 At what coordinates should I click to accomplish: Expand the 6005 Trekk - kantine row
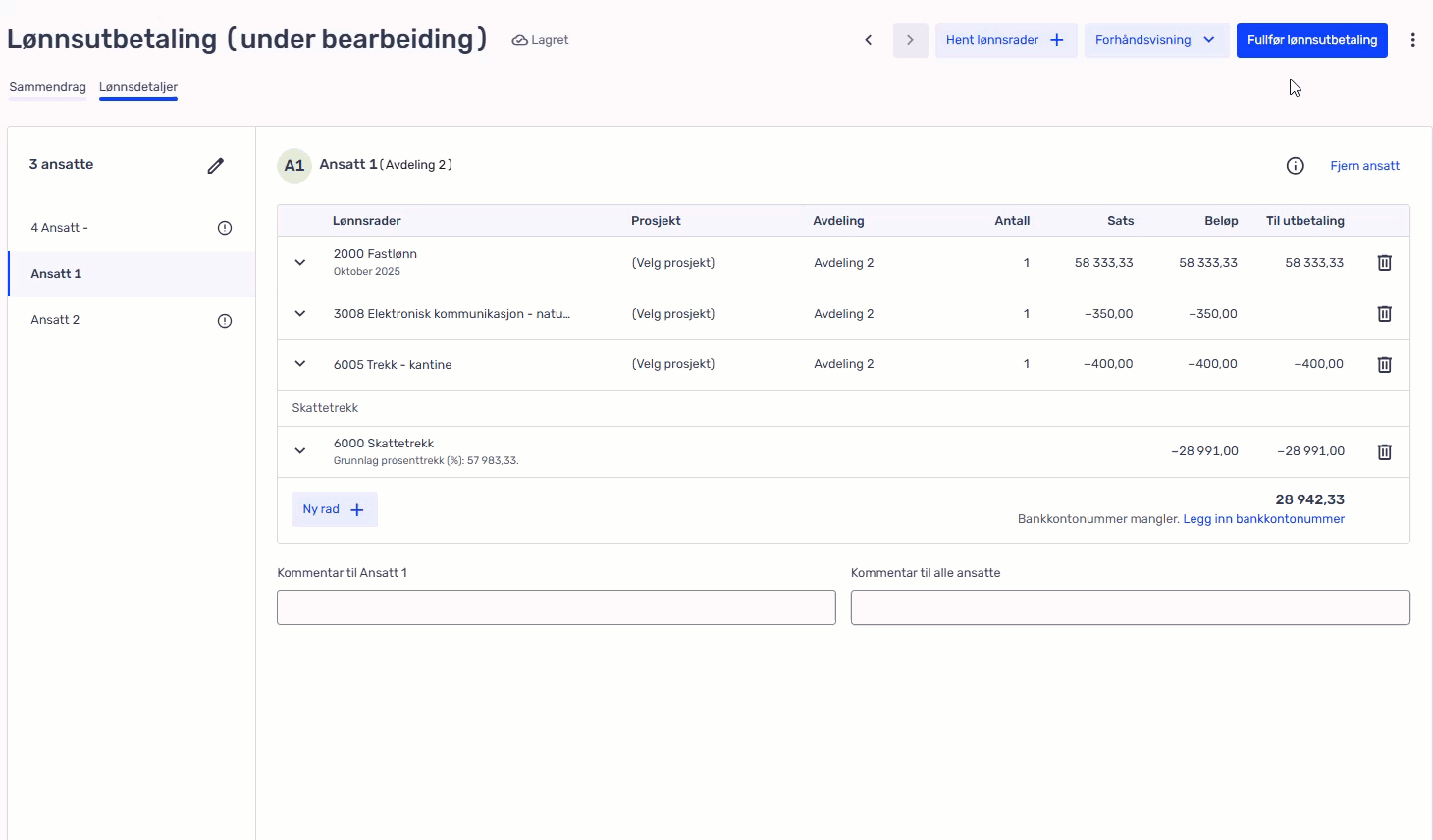click(300, 364)
